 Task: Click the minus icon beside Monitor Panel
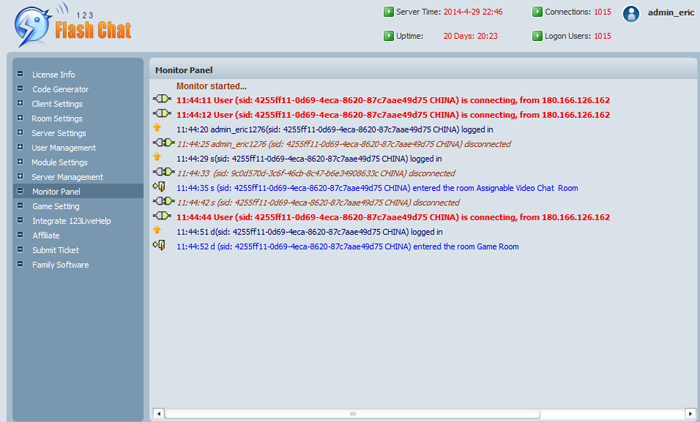tap(20, 191)
